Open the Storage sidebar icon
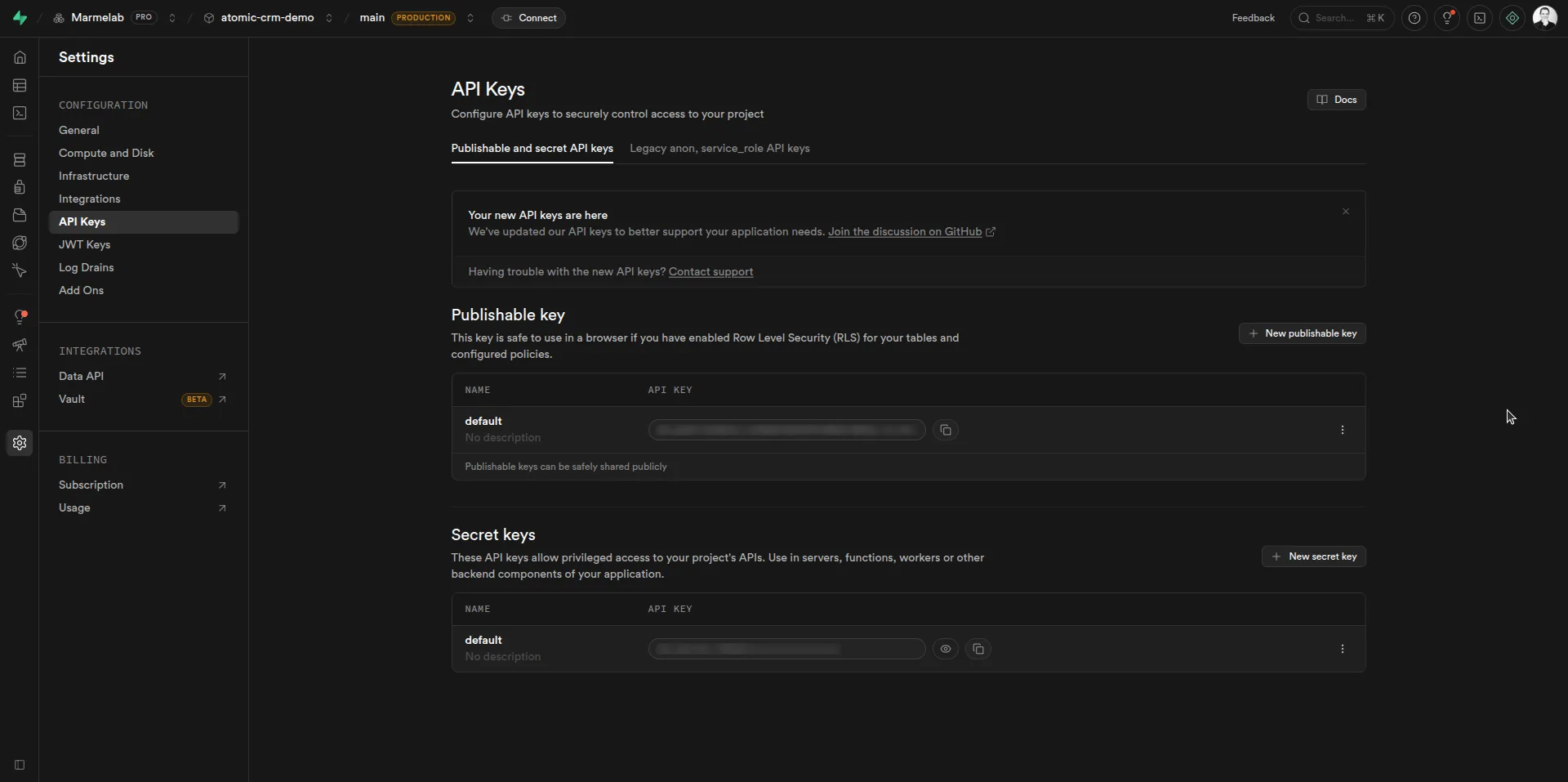The image size is (1568, 782). [x=19, y=215]
